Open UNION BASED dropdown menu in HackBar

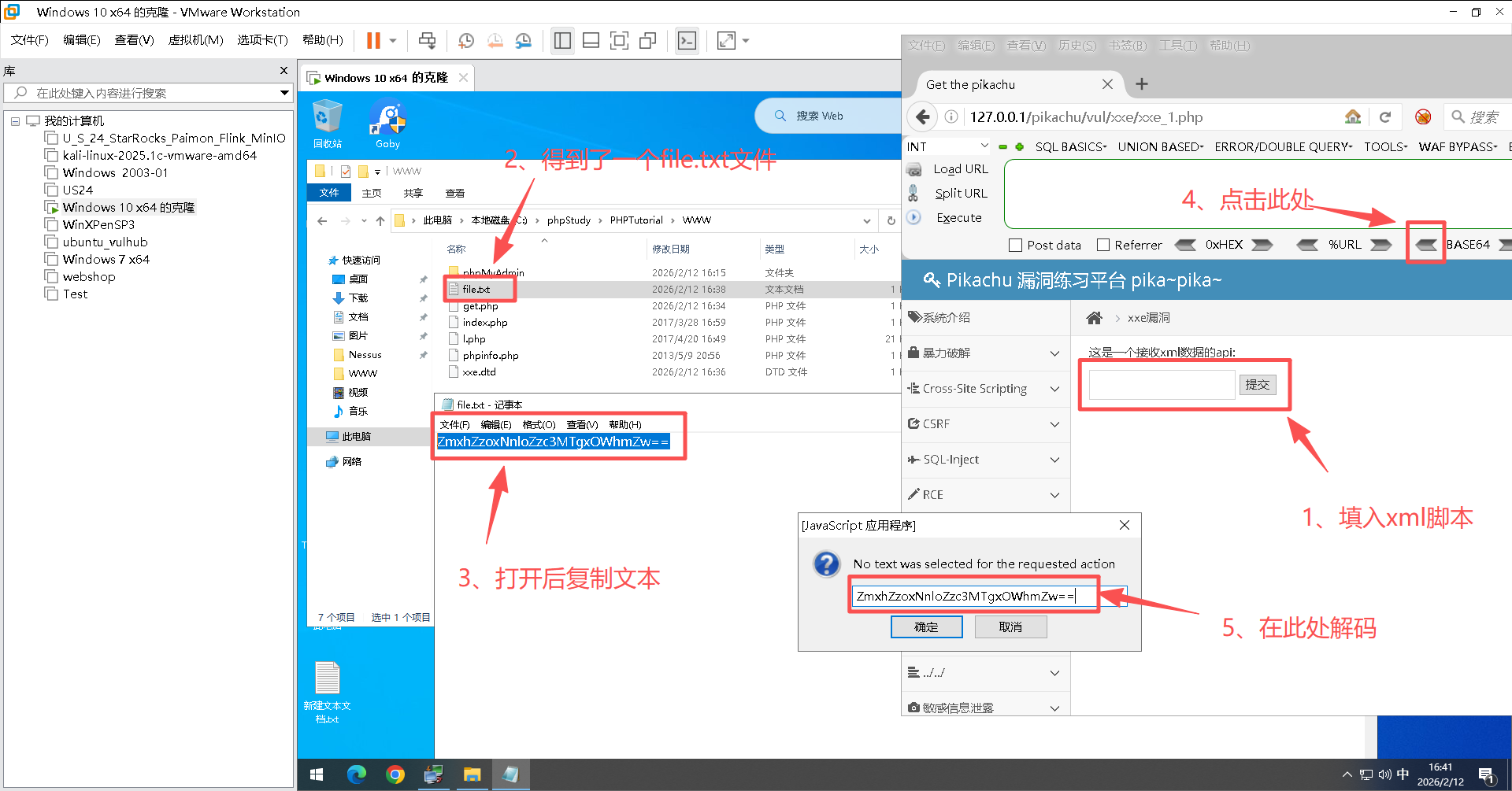[x=1161, y=147]
